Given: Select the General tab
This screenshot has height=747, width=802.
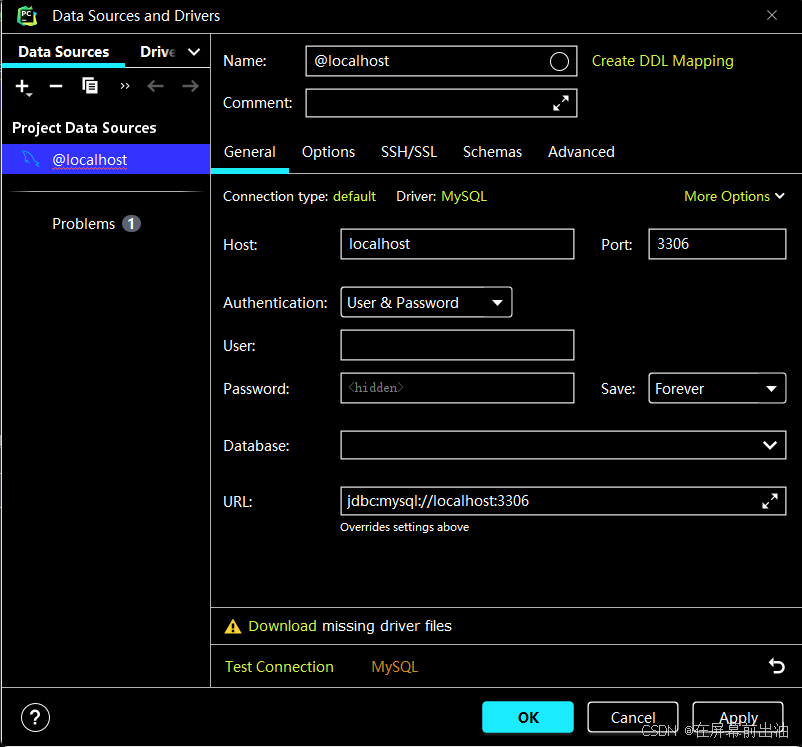Looking at the screenshot, I should (250, 152).
